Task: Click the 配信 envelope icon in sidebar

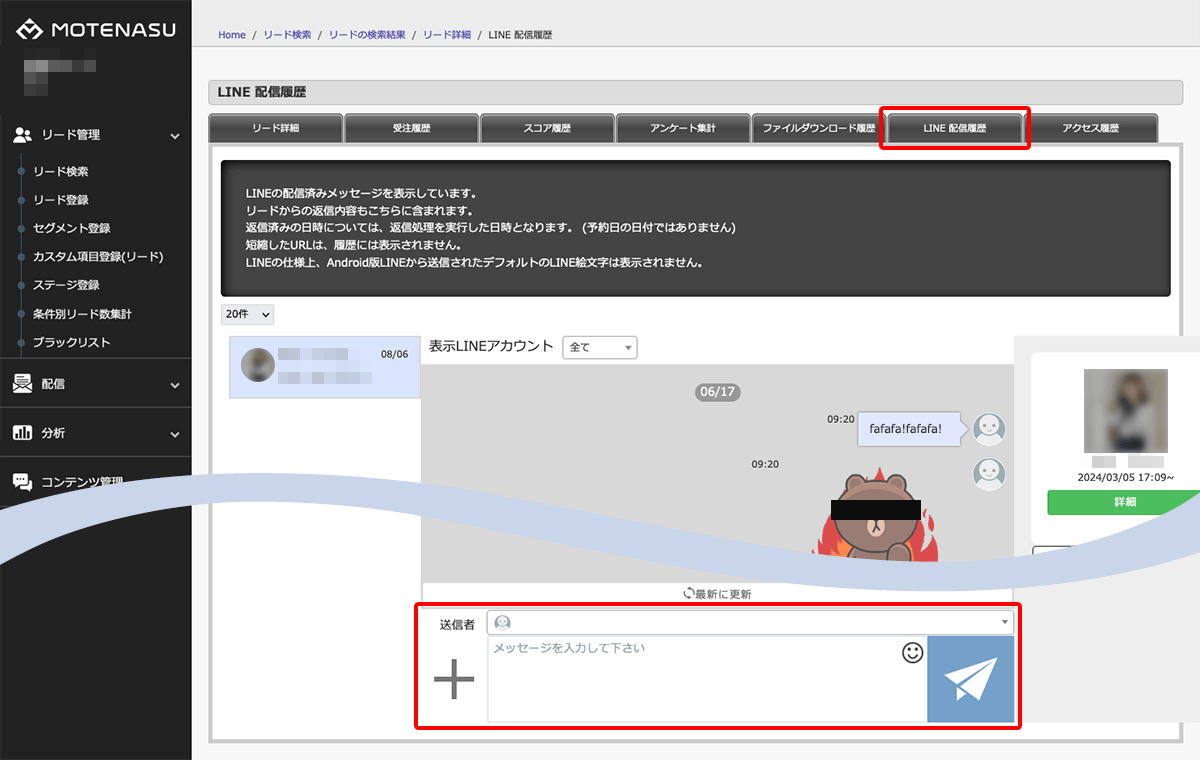Action: click(22, 384)
